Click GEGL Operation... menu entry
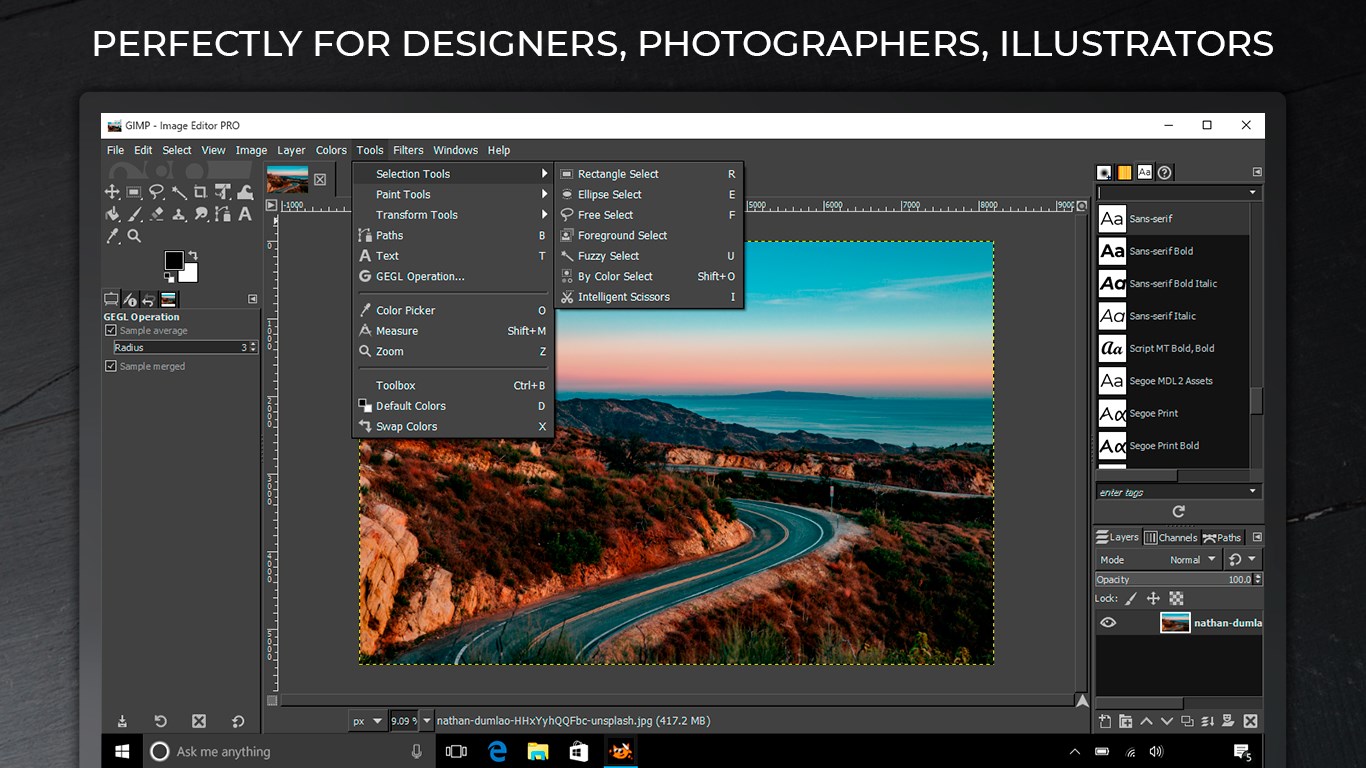The height and width of the screenshot is (768, 1366). tap(453, 277)
